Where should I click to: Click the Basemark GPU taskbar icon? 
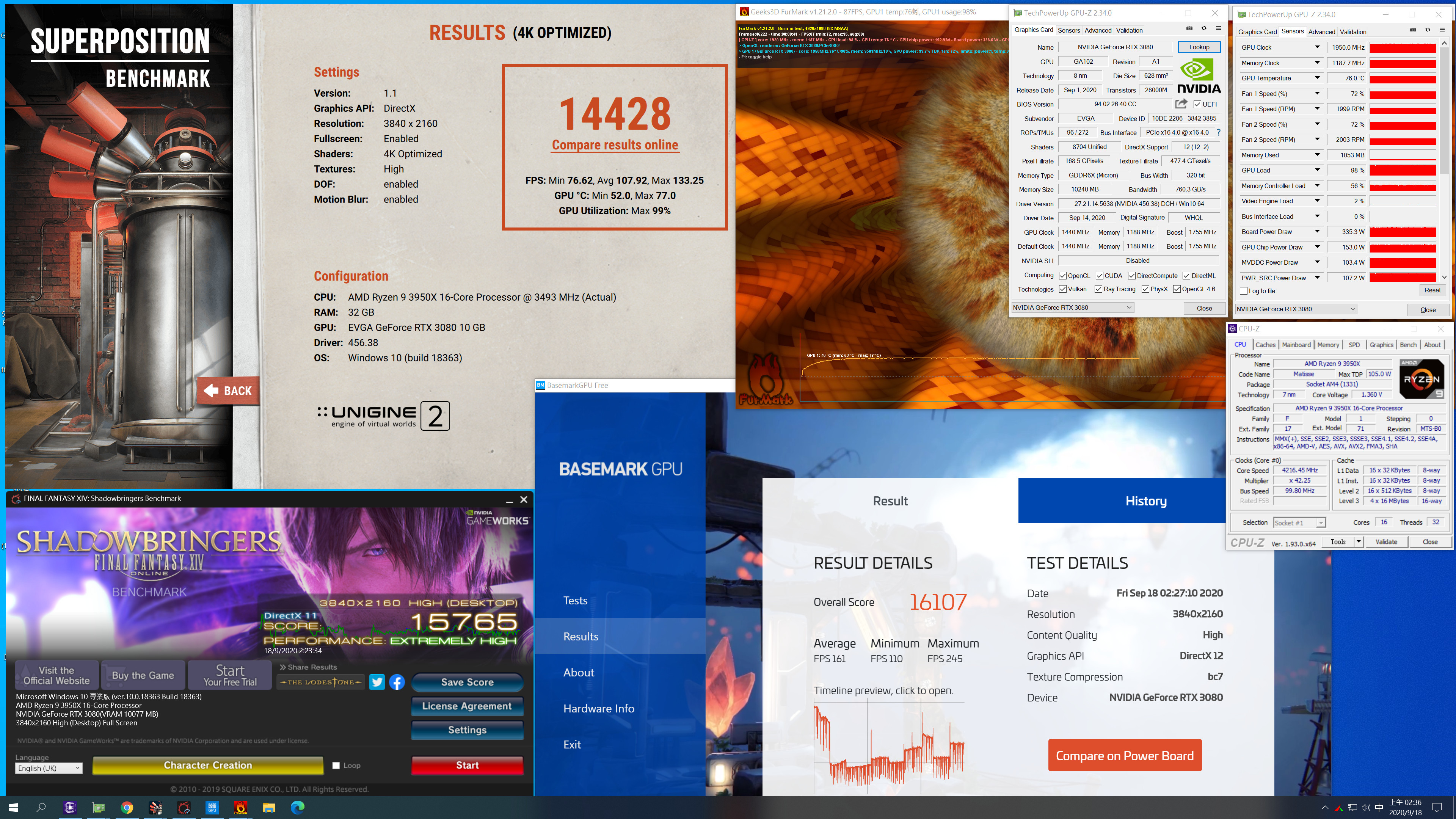click(212, 807)
